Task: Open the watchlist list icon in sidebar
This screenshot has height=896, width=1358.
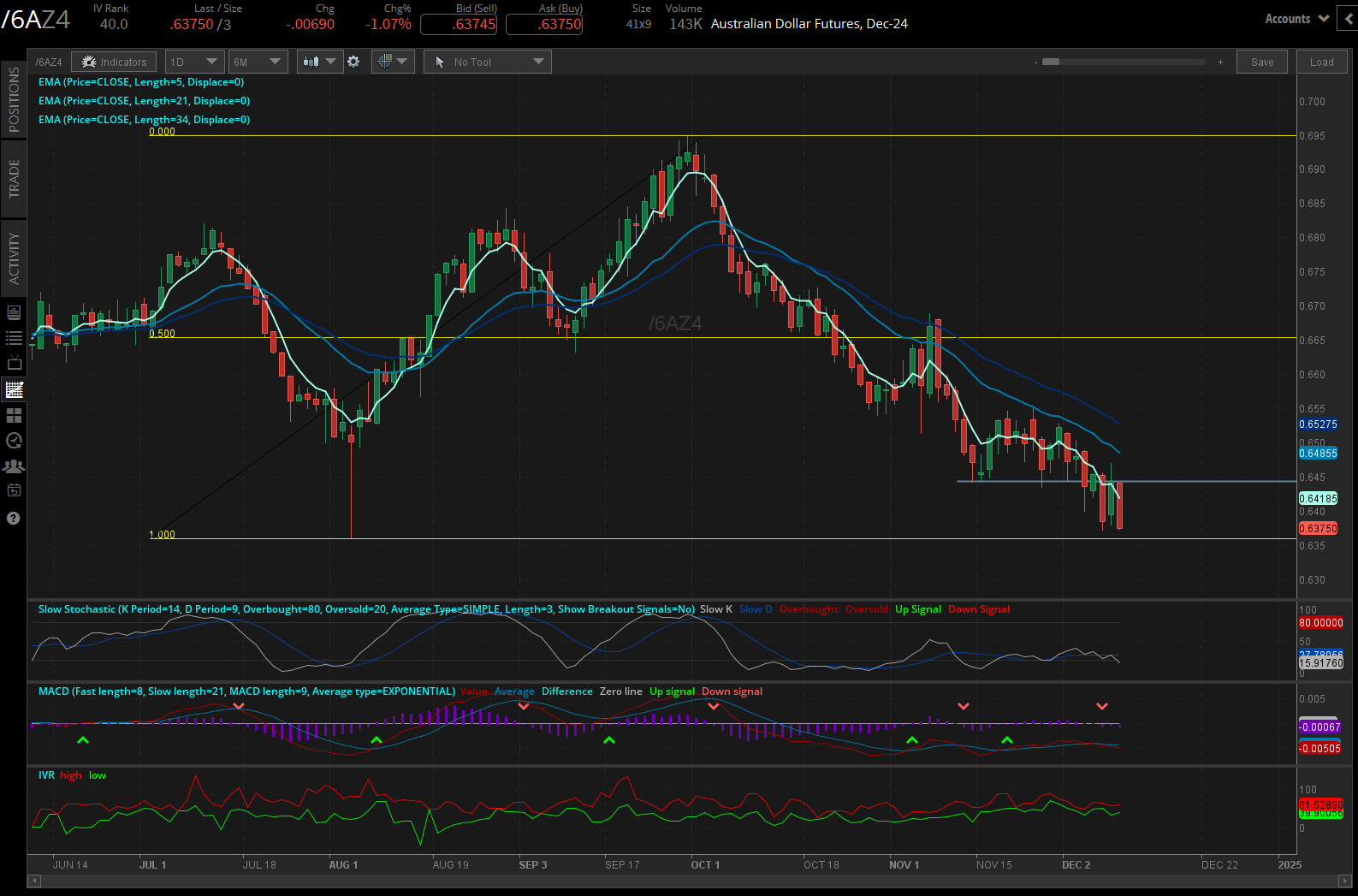Action: point(14,338)
